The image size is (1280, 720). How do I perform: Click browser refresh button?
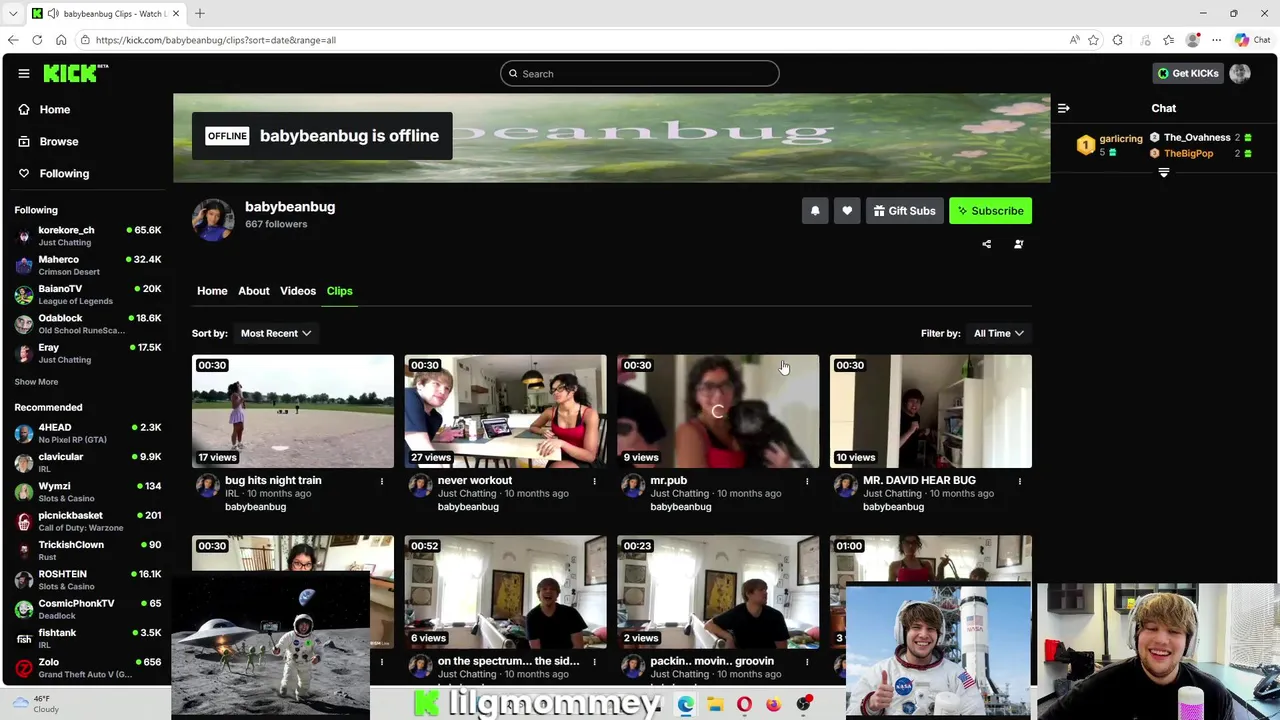pos(37,40)
